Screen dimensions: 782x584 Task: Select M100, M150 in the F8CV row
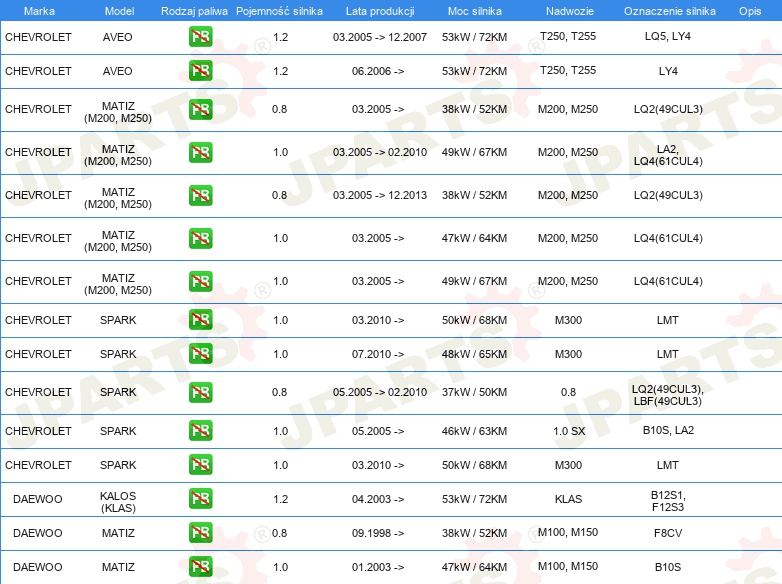click(568, 532)
